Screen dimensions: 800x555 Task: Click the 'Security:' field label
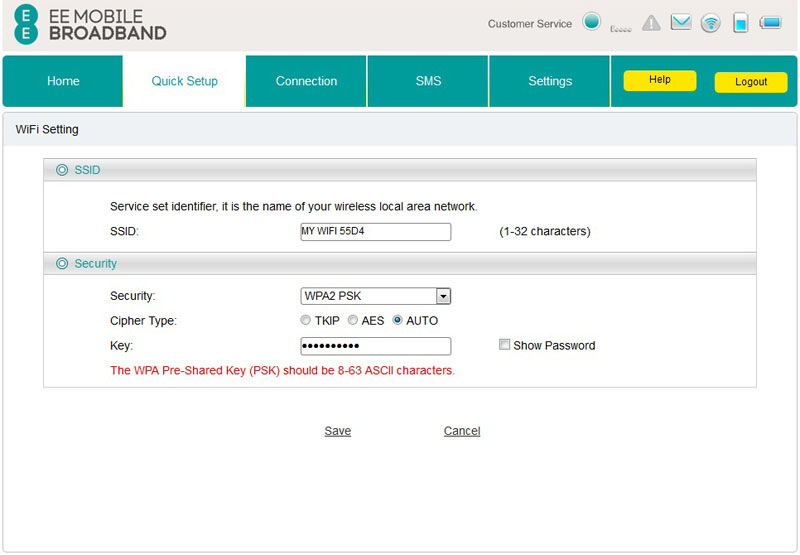pos(132,296)
